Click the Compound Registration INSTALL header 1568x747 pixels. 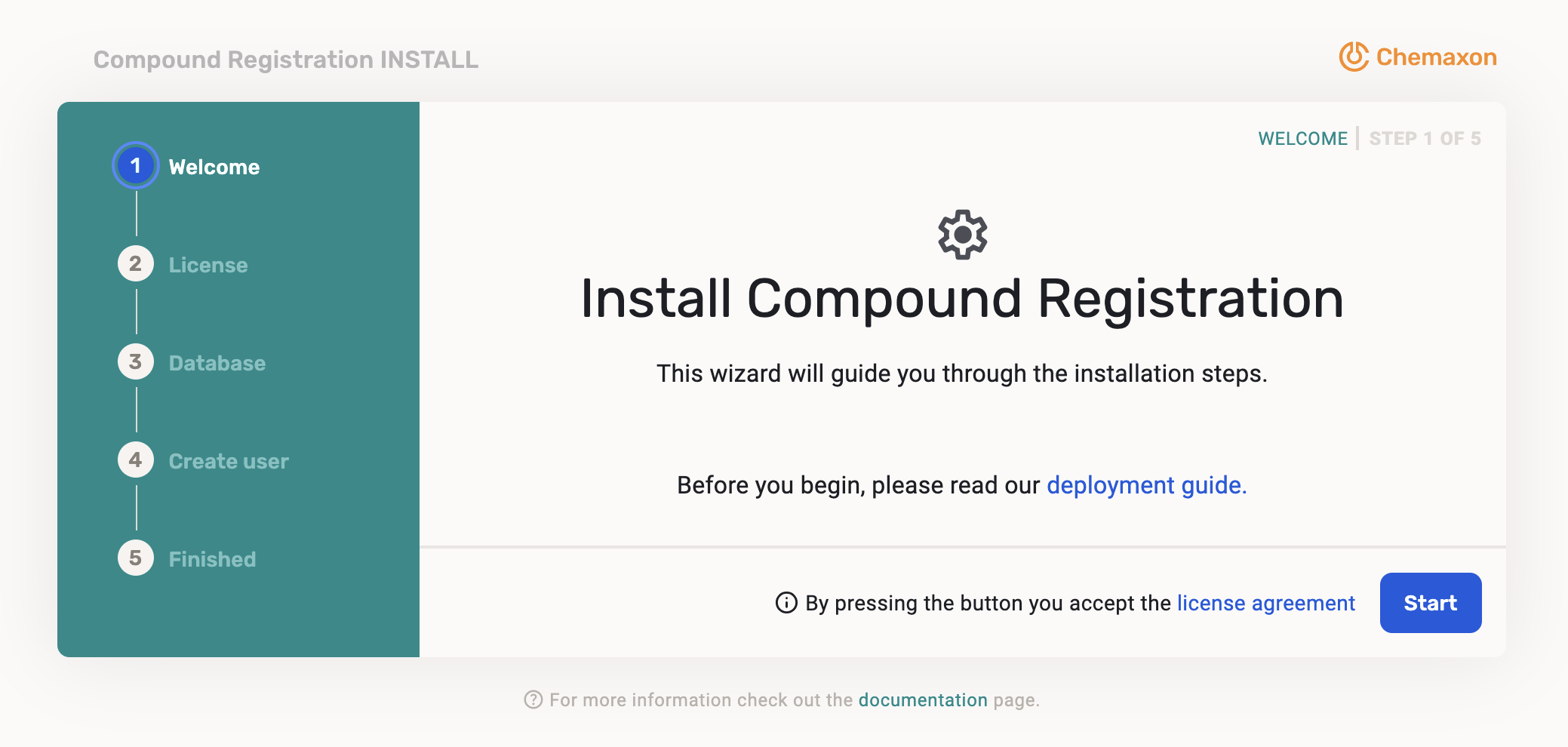point(286,60)
